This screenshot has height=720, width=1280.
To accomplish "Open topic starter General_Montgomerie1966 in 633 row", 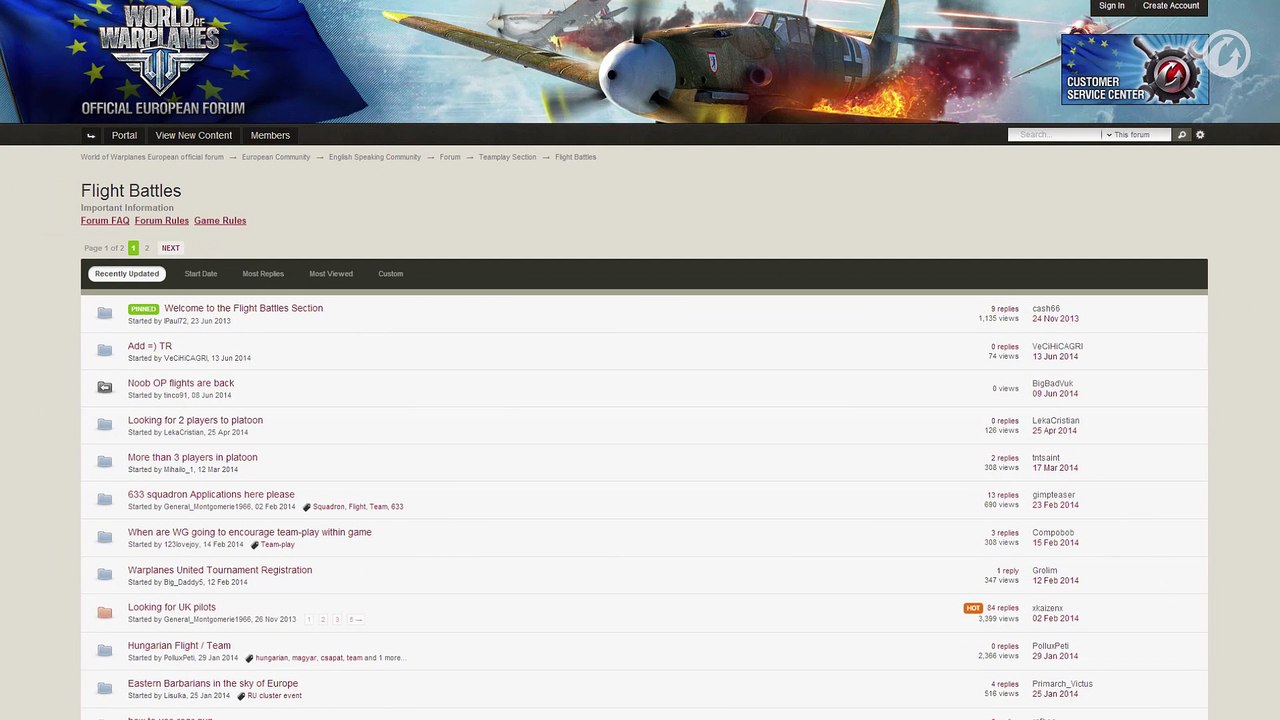I will [x=207, y=507].
